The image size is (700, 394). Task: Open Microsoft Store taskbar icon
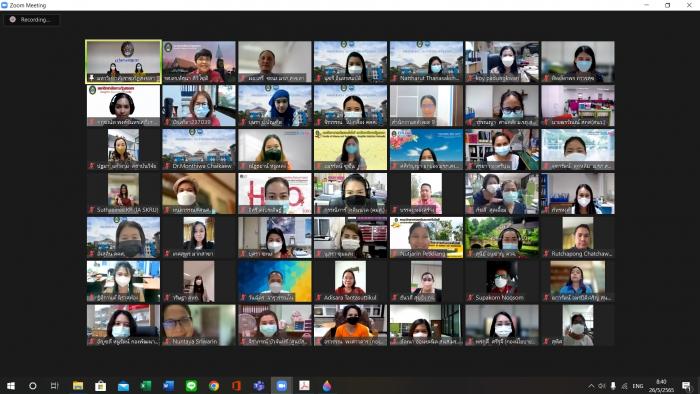[x=101, y=386]
